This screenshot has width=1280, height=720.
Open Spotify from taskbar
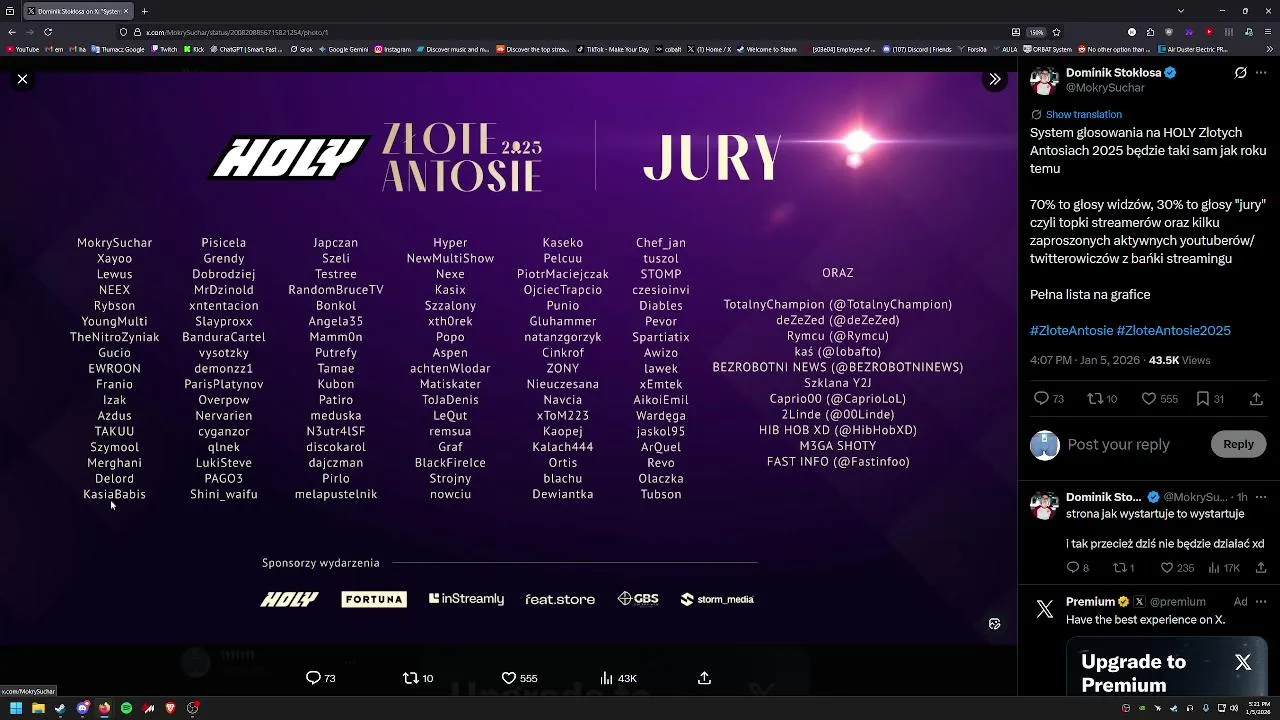pos(126,708)
